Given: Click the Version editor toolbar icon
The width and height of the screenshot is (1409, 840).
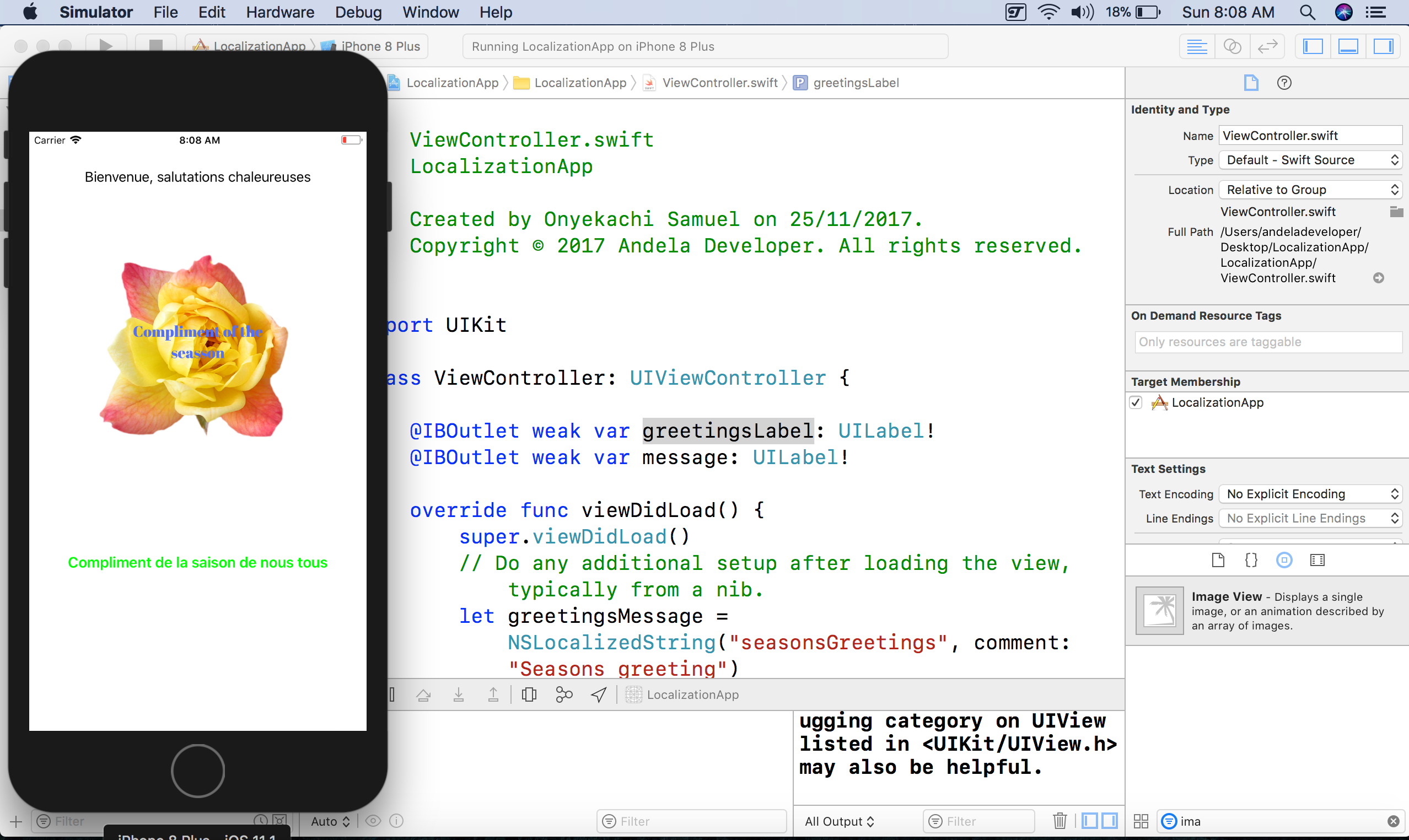Looking at the screenshot, I should [x=1267, y=46].
